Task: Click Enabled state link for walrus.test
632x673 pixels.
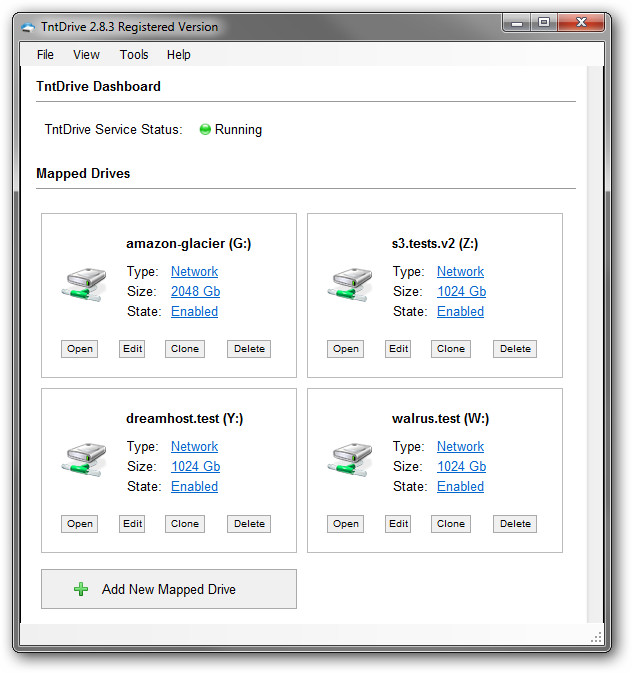Action: click(x=460, y=486)
